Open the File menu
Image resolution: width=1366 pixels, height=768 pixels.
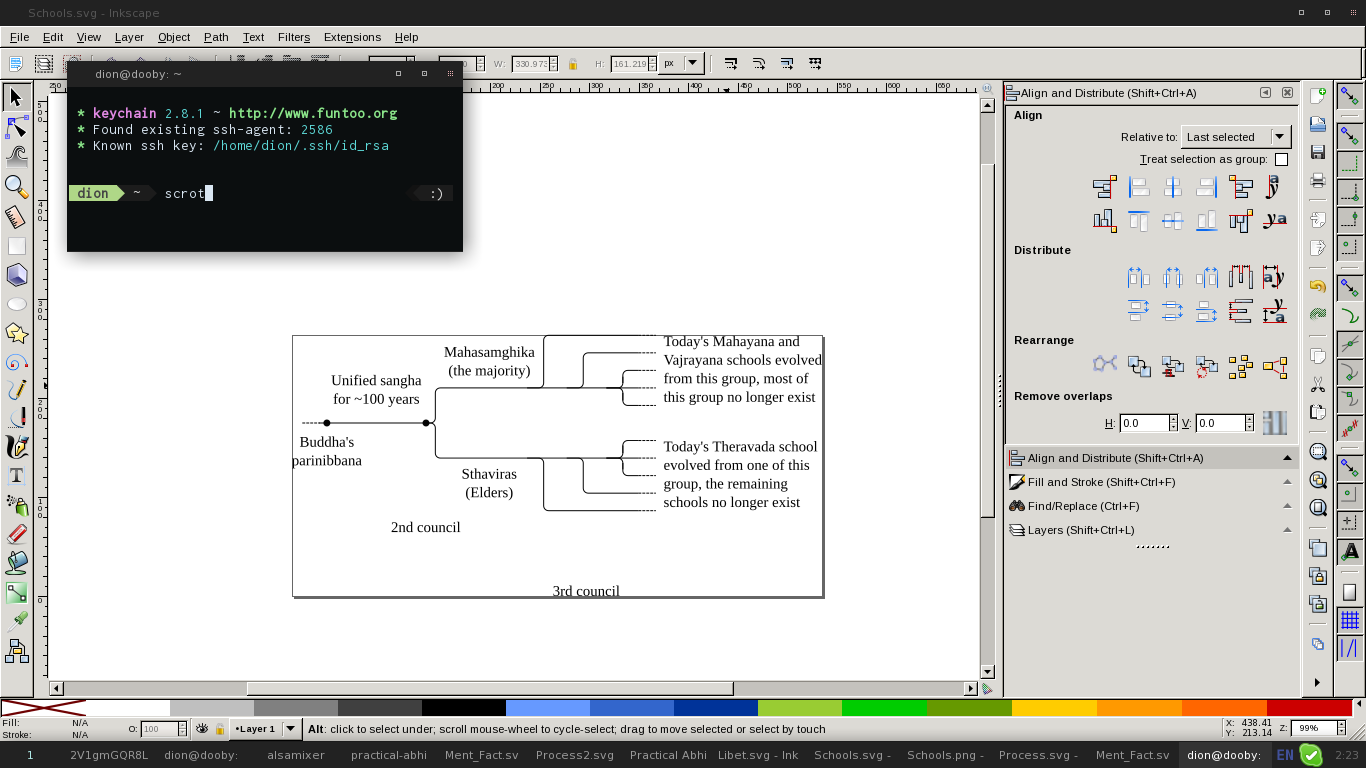click(x=19, y=37)
